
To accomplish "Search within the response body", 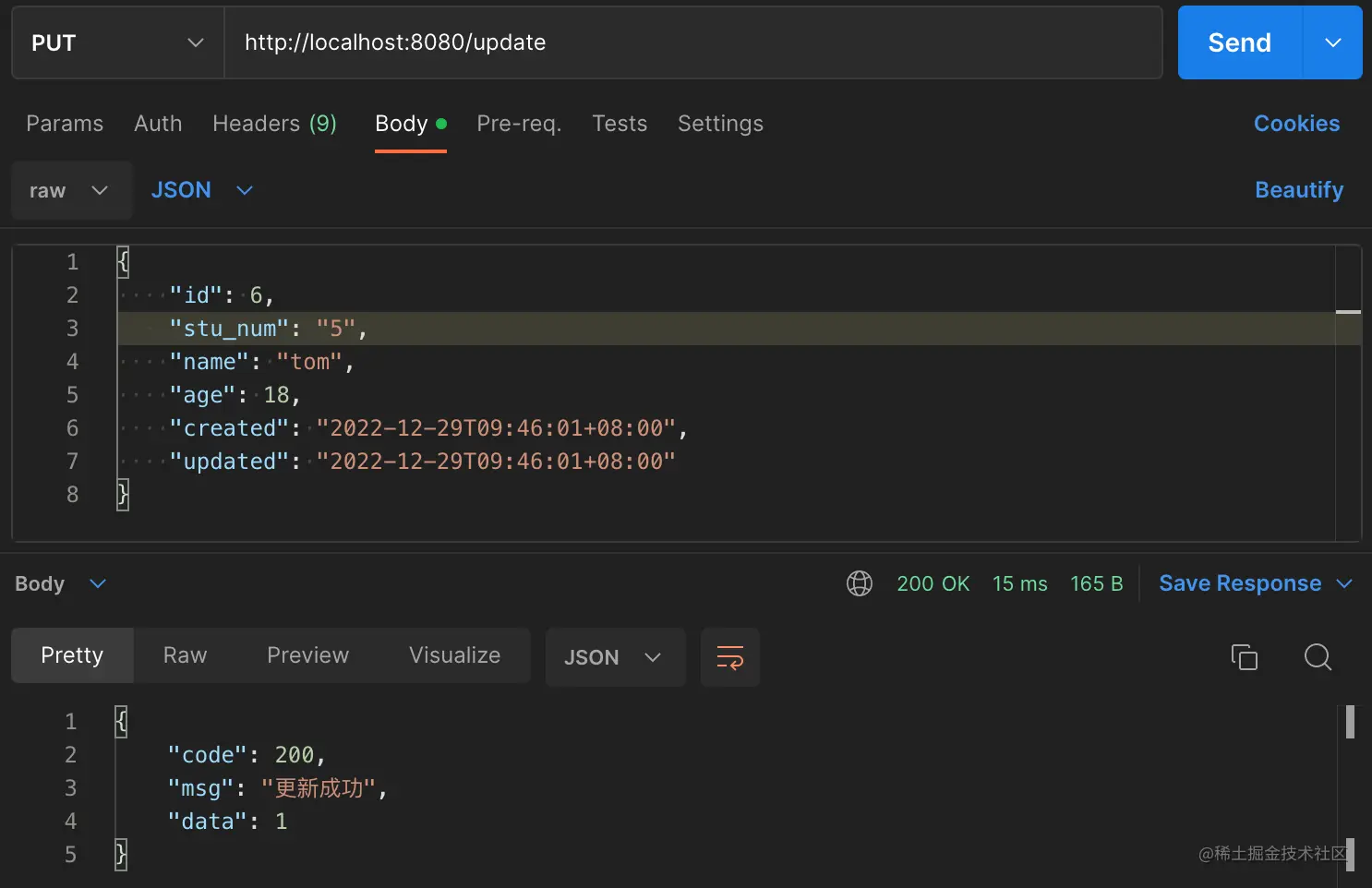I will point(1318,657).
